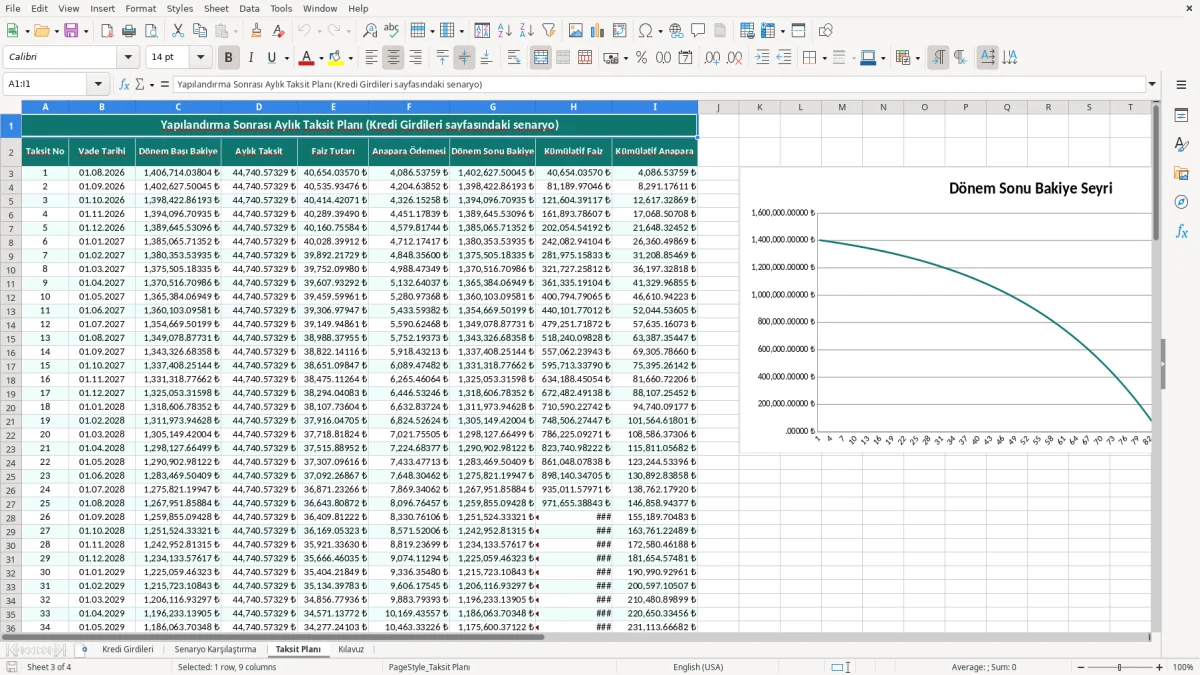Open the Borders dropdown arrow

click(x=824, y=58)
